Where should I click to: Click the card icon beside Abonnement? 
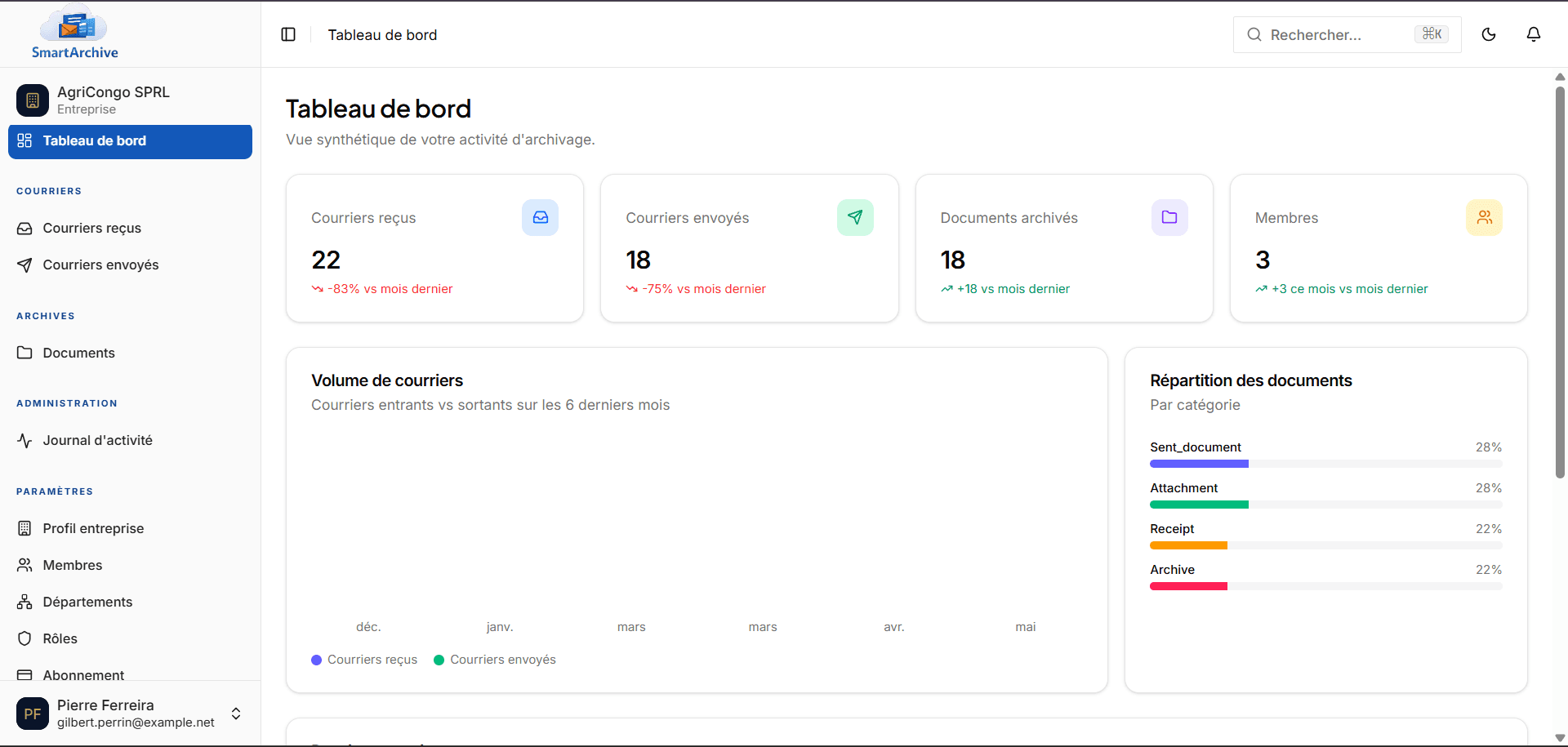click(24, 675)
